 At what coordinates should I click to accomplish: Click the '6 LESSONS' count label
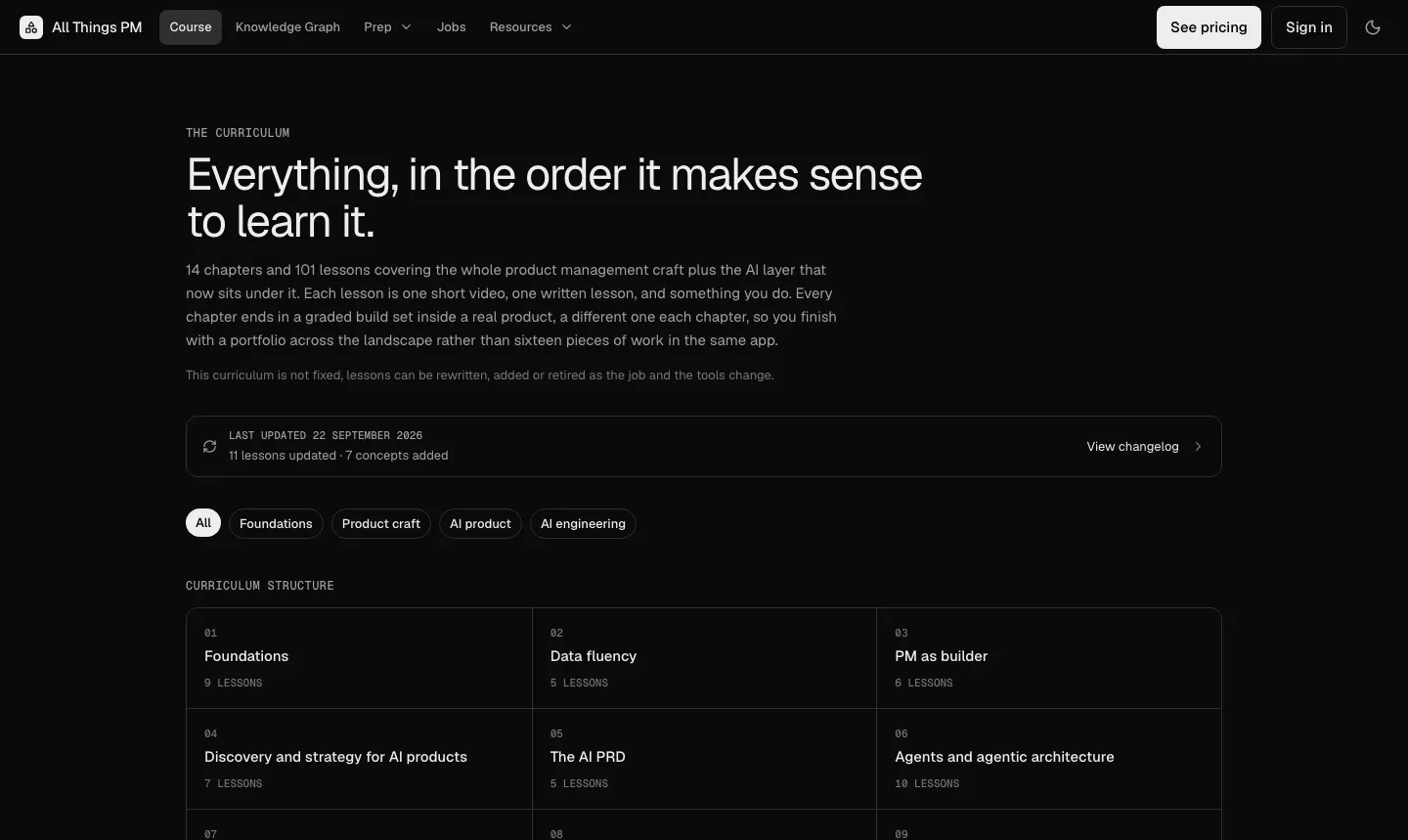click(923, 683)
